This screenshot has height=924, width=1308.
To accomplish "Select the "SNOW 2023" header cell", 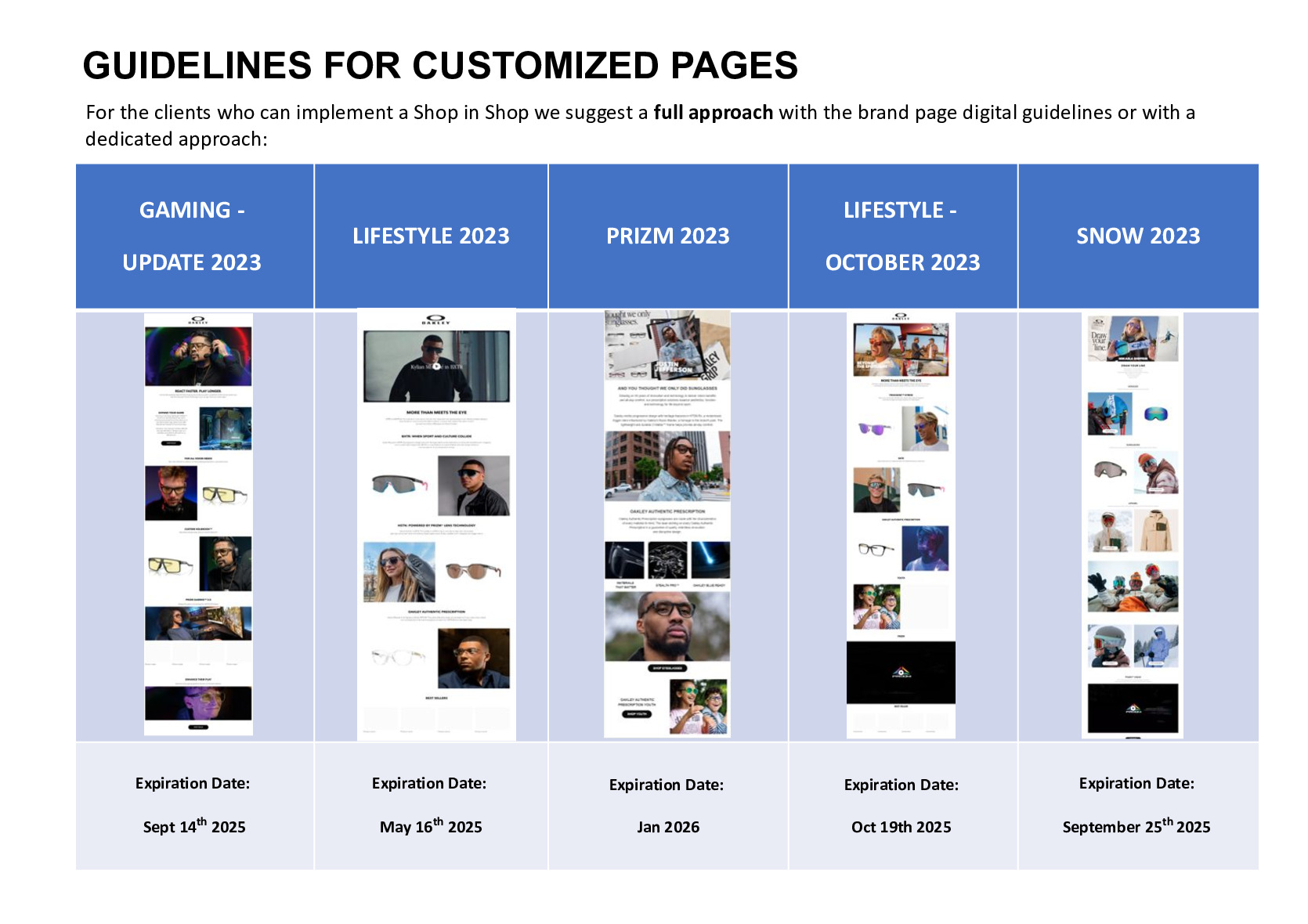I will pos(1139,236).
